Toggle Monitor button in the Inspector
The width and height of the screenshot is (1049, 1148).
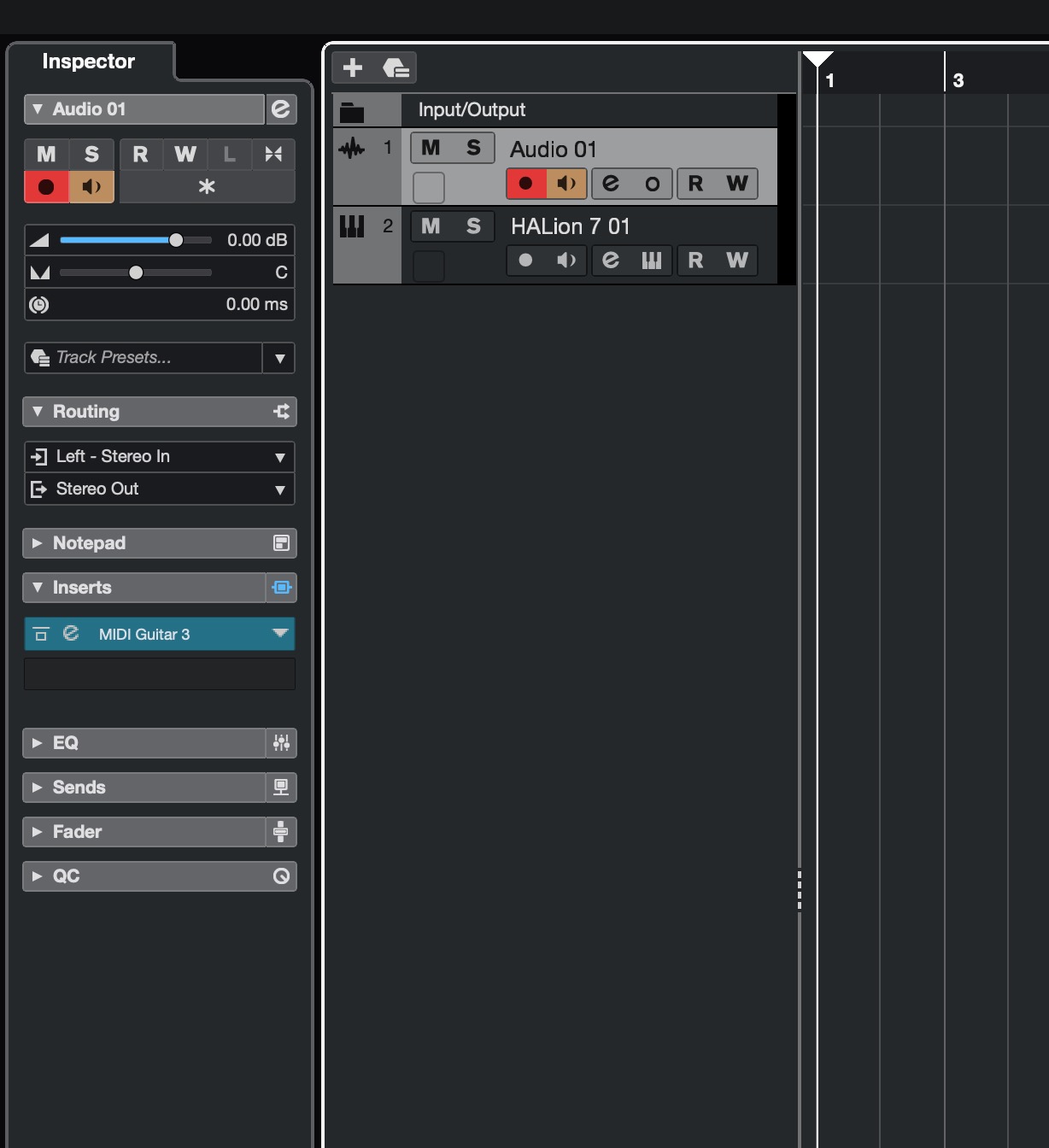click(x=92, y=187)
